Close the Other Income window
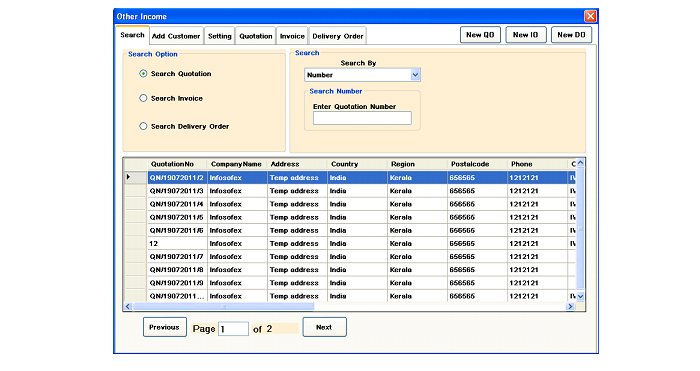 (590, 17)
